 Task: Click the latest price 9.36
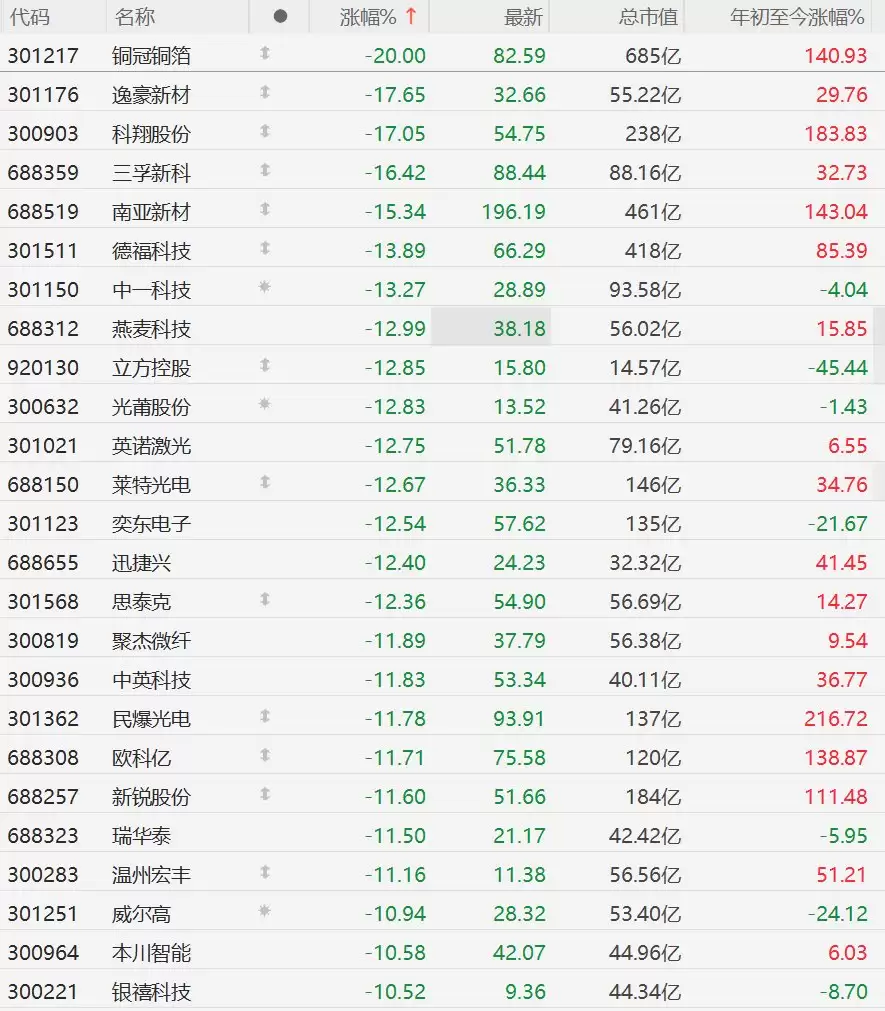(x=525, y=992)
